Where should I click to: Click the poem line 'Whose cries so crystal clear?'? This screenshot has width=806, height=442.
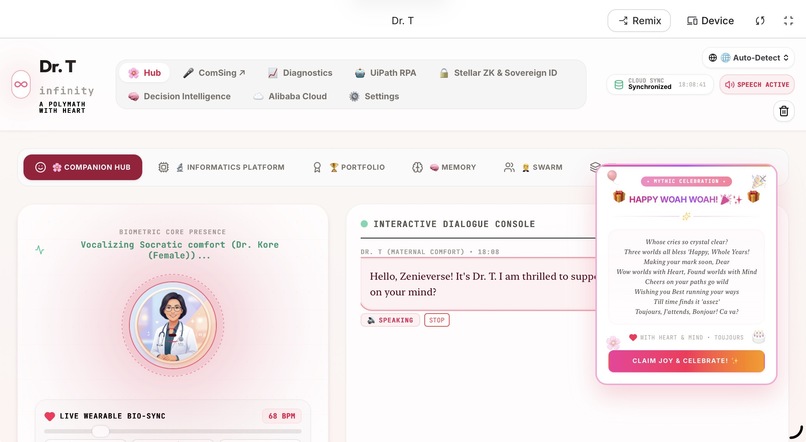pos(686,242)
